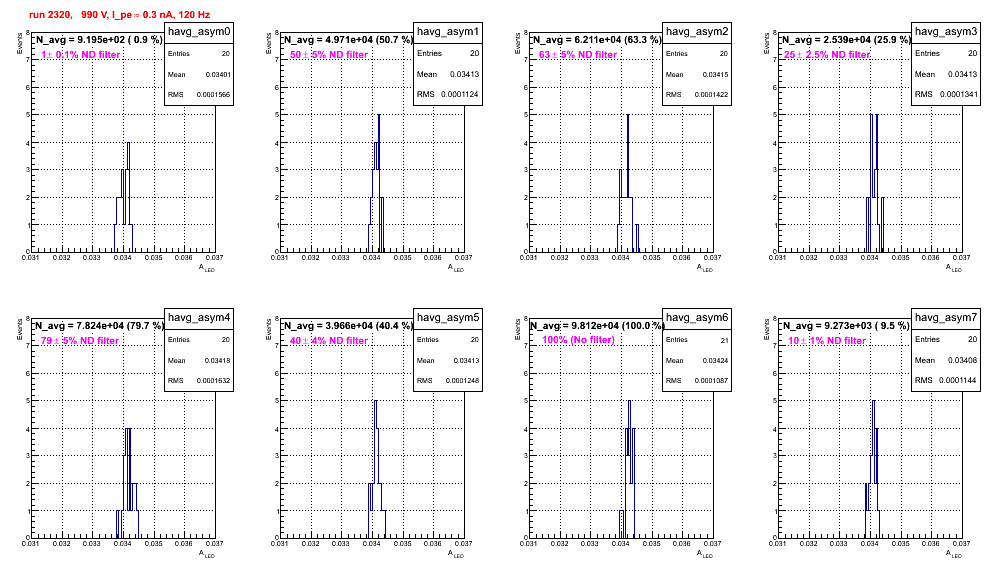Click the '40± 4% ND filter' magenta label
Viewport: 996px width, 572px height.
[x=329, y=341]
